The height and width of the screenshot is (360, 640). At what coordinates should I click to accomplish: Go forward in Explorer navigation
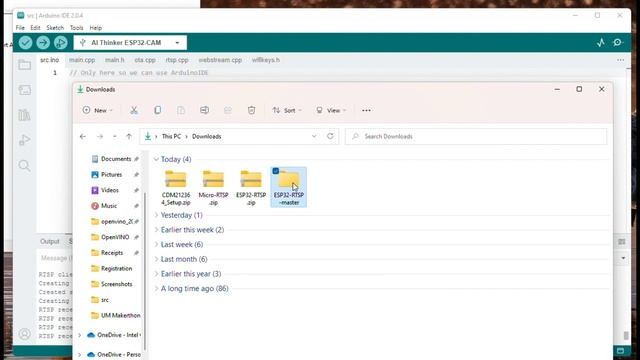pos(100,136)
